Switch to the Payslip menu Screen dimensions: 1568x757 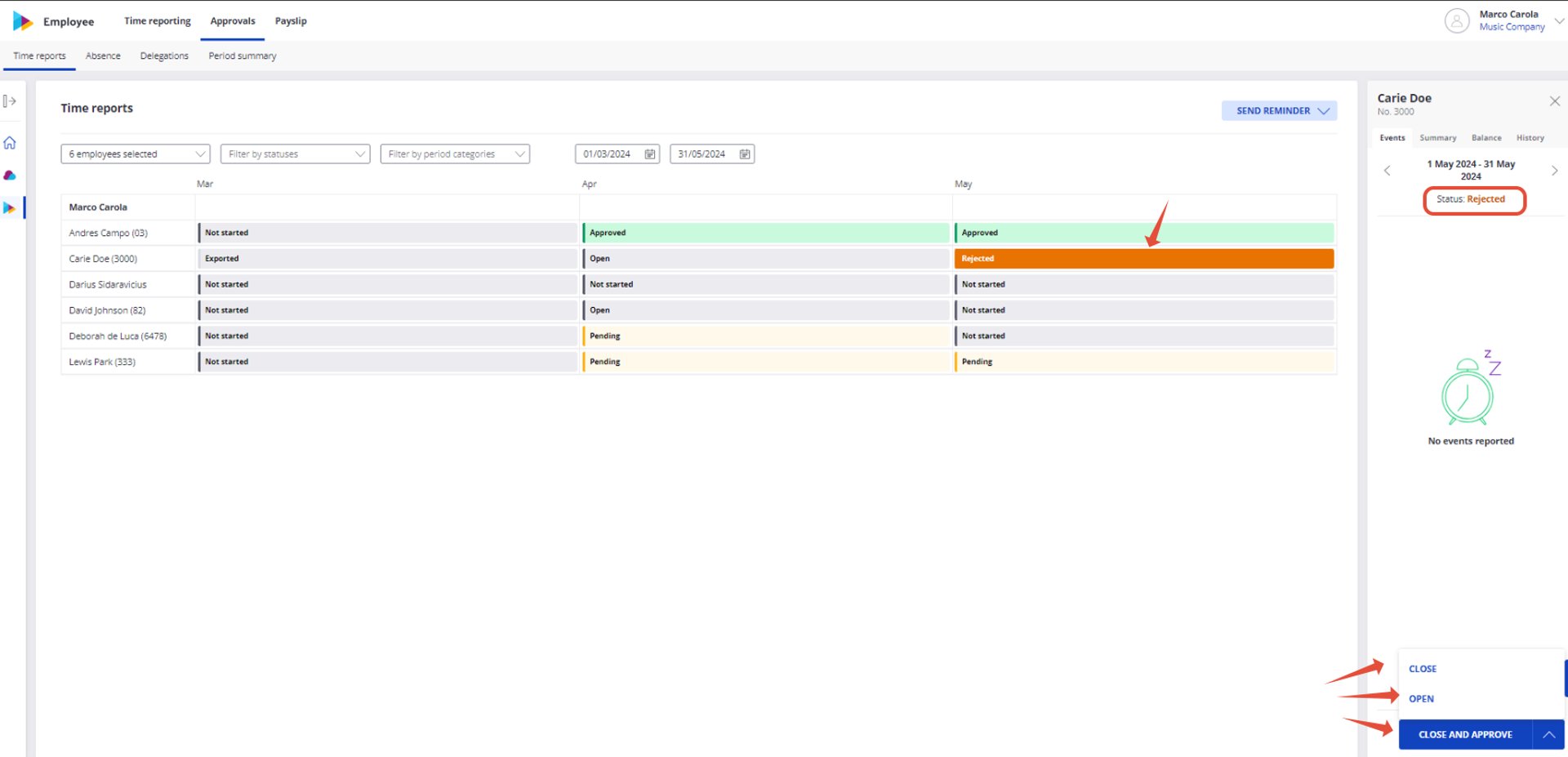tap(291, 21)
